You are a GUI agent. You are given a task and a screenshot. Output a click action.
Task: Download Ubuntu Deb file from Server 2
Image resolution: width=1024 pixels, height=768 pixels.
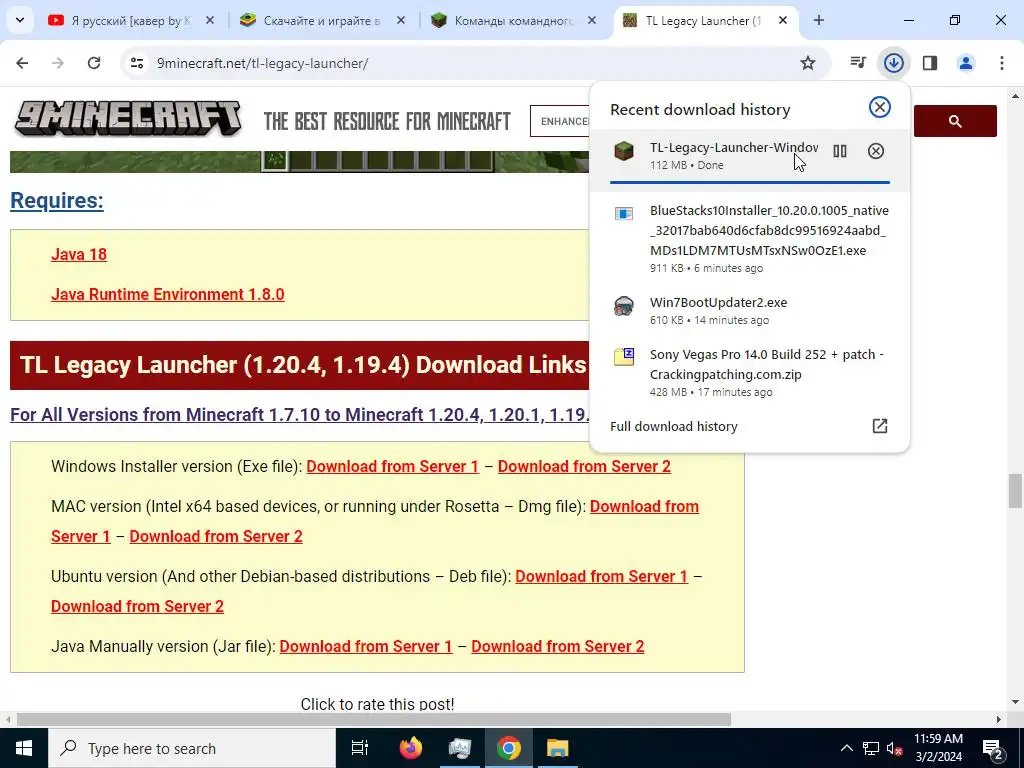(x=137, y=607)
